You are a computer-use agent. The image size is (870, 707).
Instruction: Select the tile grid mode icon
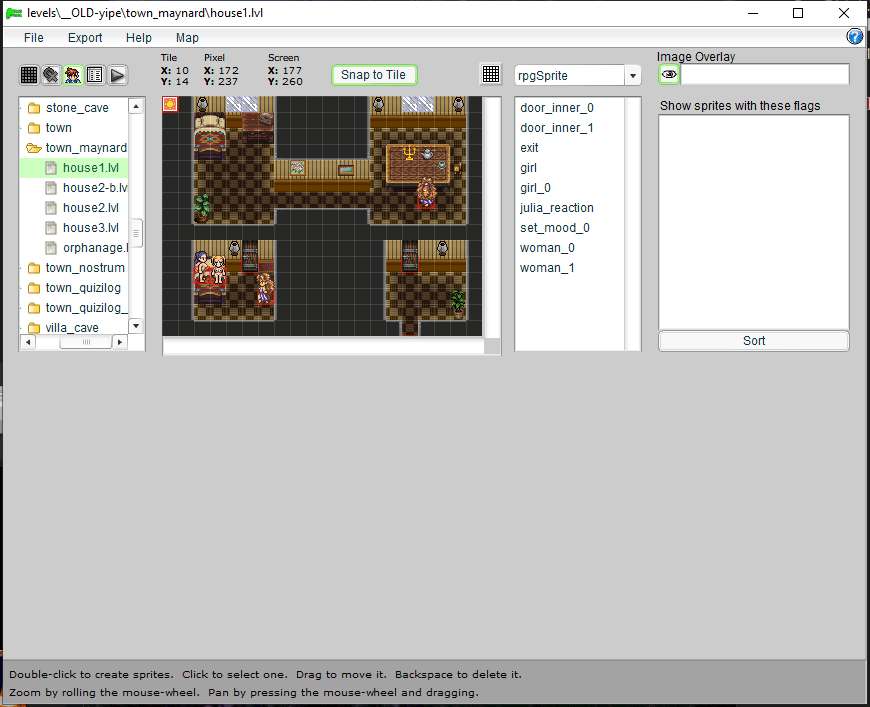[29, 75]
